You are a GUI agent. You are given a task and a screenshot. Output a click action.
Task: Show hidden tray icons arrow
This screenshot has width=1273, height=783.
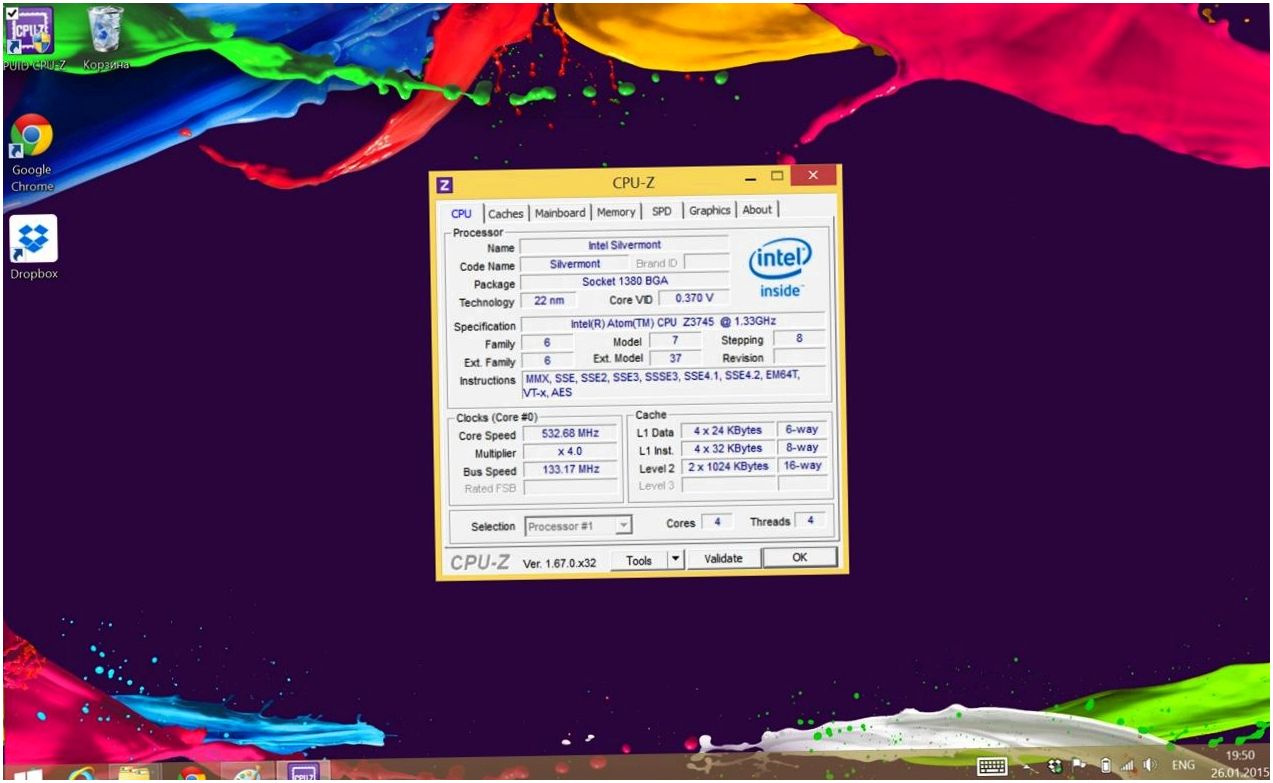(1027, 767)
